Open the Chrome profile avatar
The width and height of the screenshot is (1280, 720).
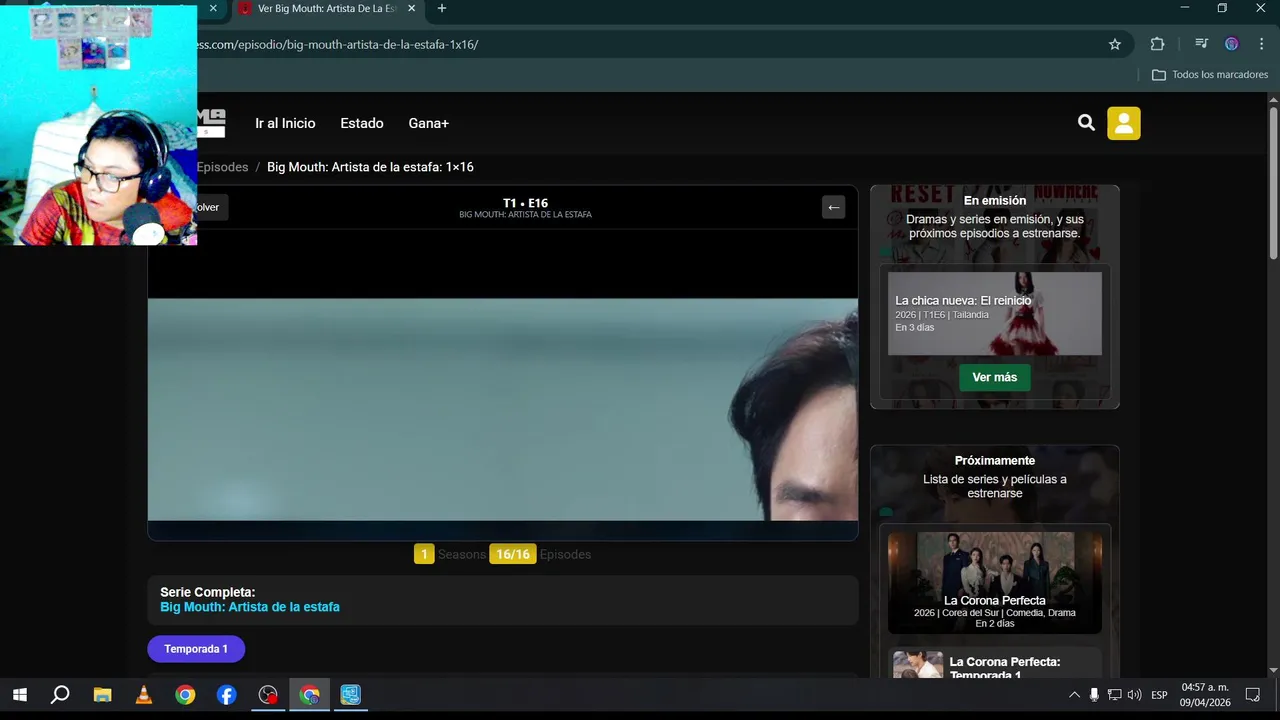tap(1231, 44)
